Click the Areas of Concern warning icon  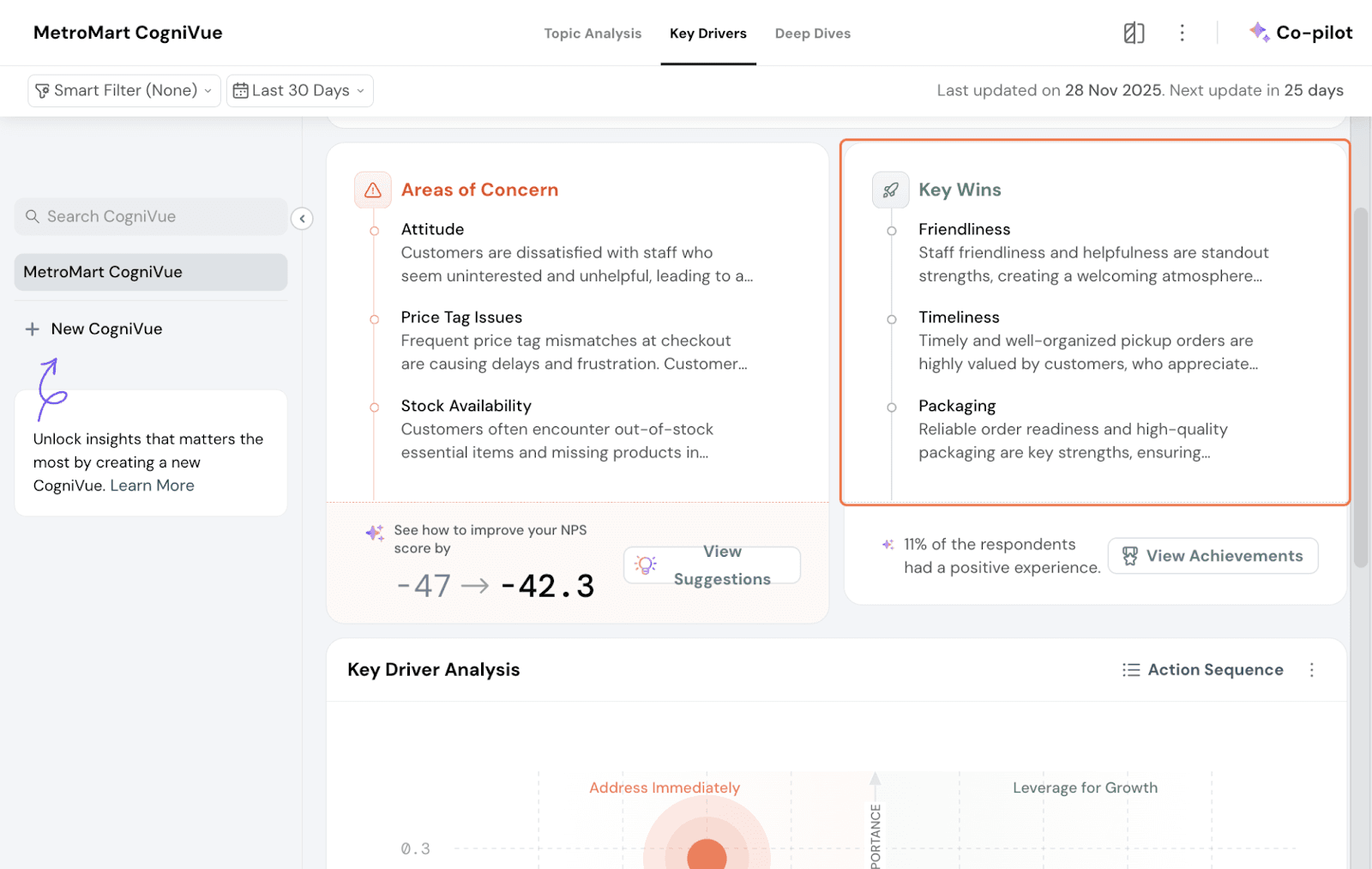(373, 190)
